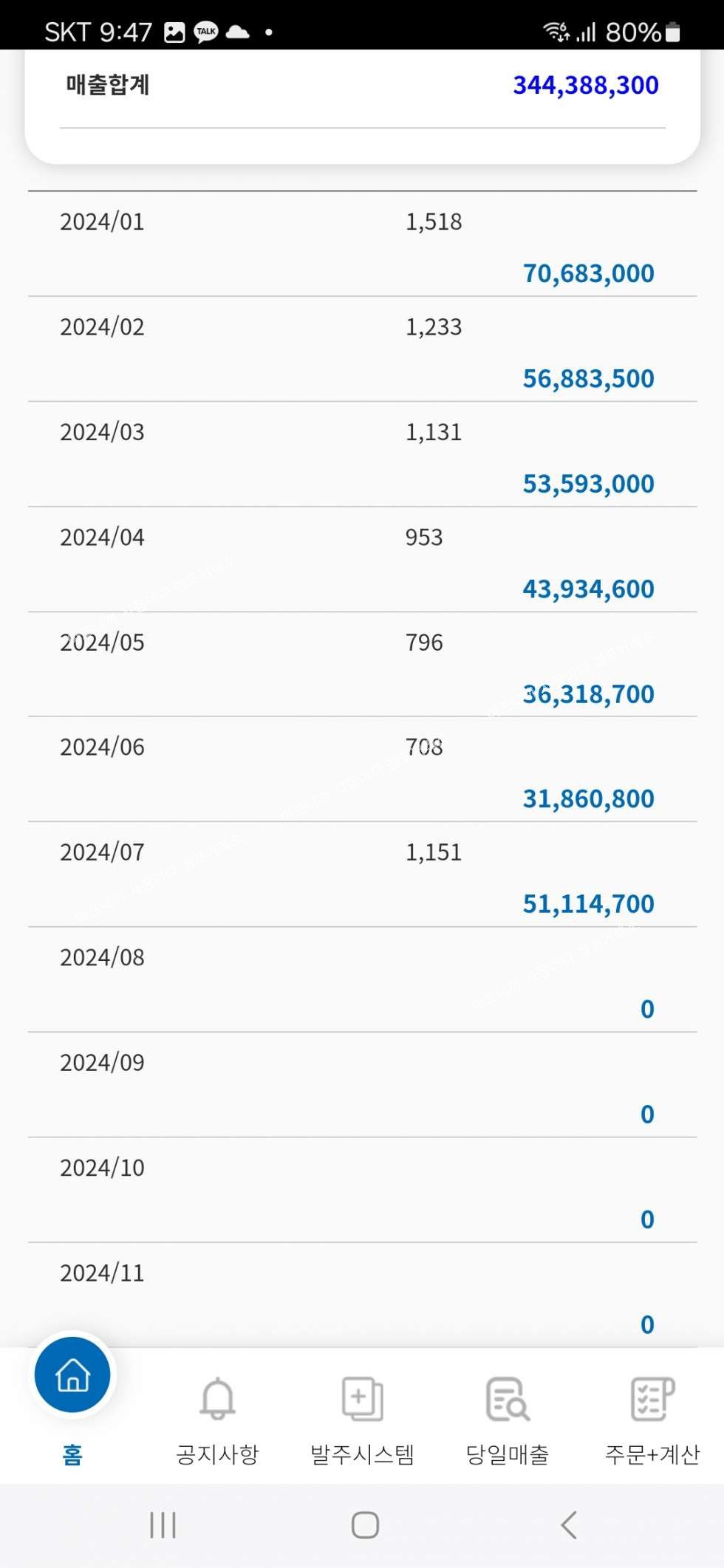Tap the 56,883,500 sales amount link
This screenshot has height=1568, width=724.
tap(588, 379)
